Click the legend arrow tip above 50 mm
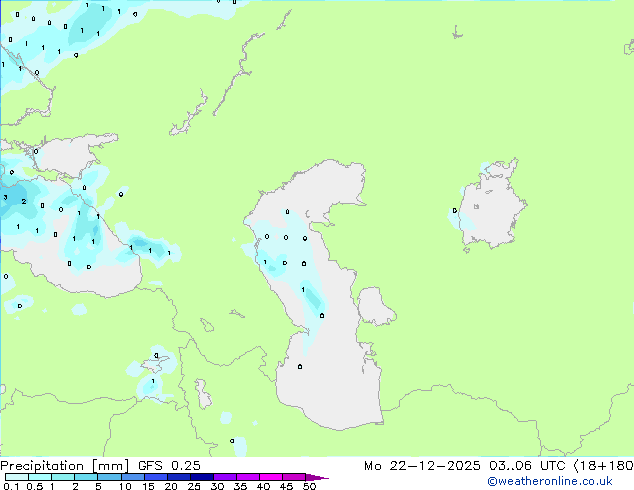634x490 pixels. click(x=317, y=477)
